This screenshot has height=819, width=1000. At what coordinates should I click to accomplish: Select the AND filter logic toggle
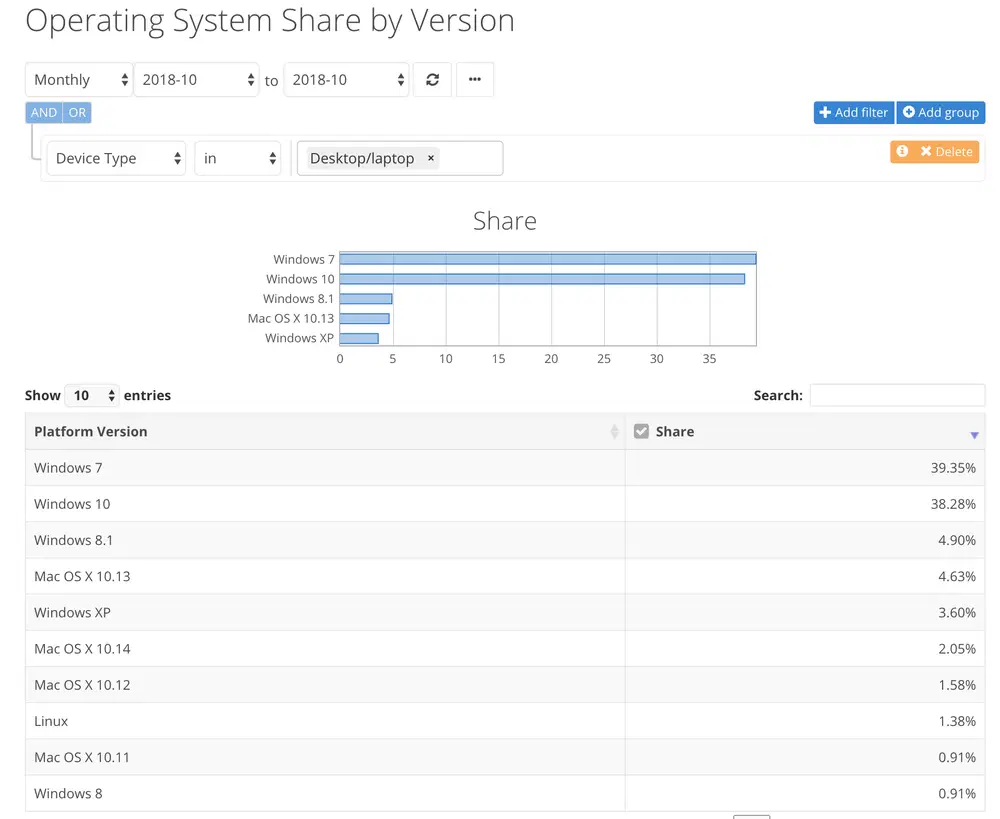(43, 112)
